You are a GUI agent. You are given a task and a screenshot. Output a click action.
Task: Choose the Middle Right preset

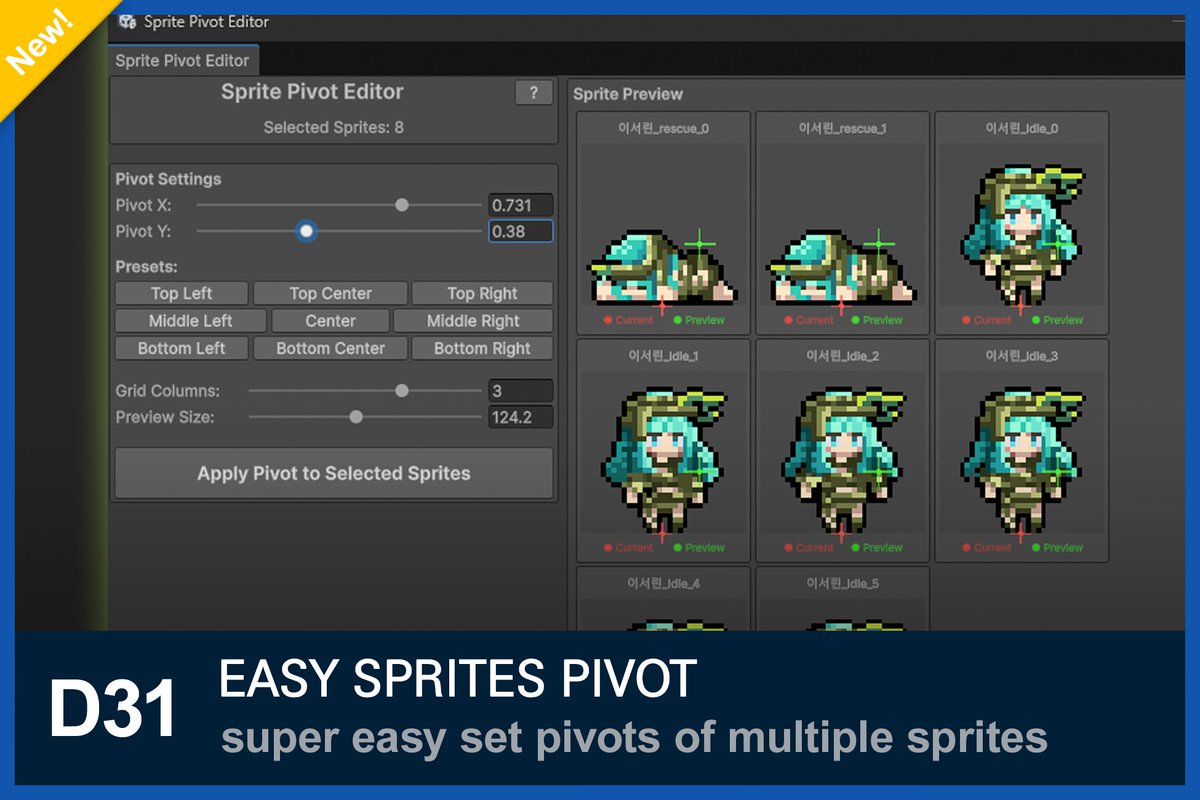click(473, 321)
